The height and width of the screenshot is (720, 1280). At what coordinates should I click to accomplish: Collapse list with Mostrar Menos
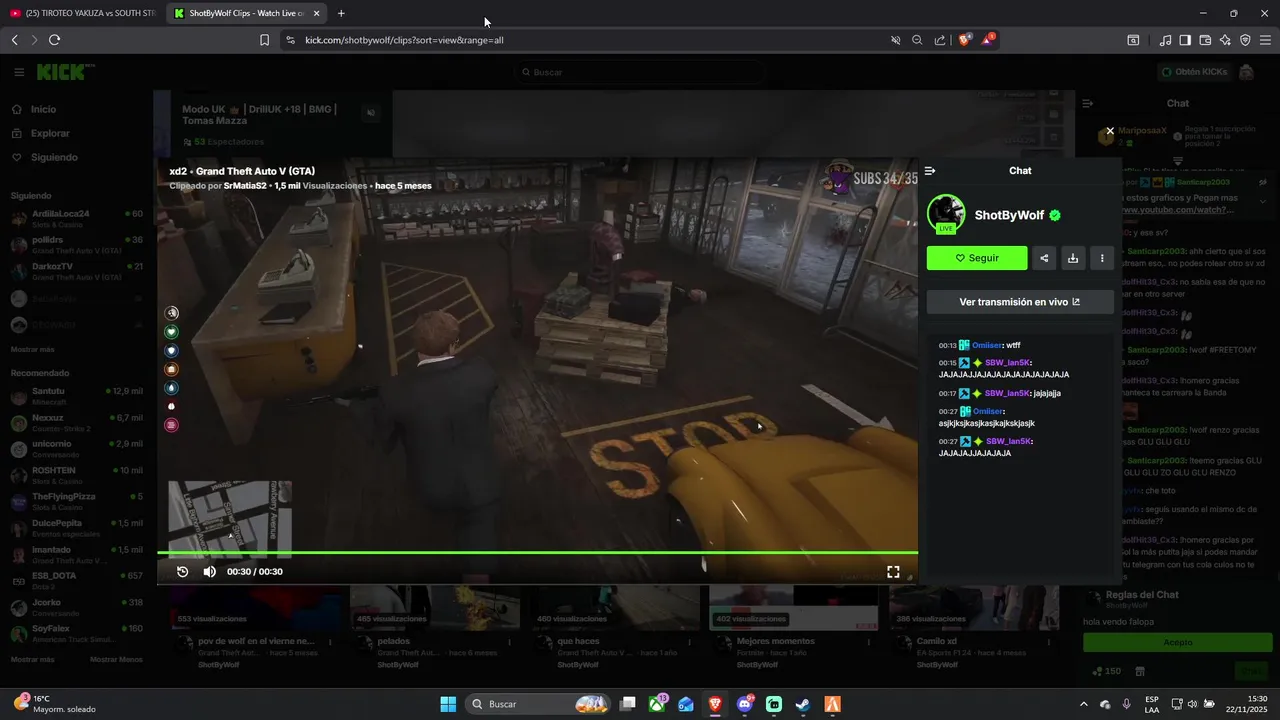pyautogui.click(x=117, y=659)
